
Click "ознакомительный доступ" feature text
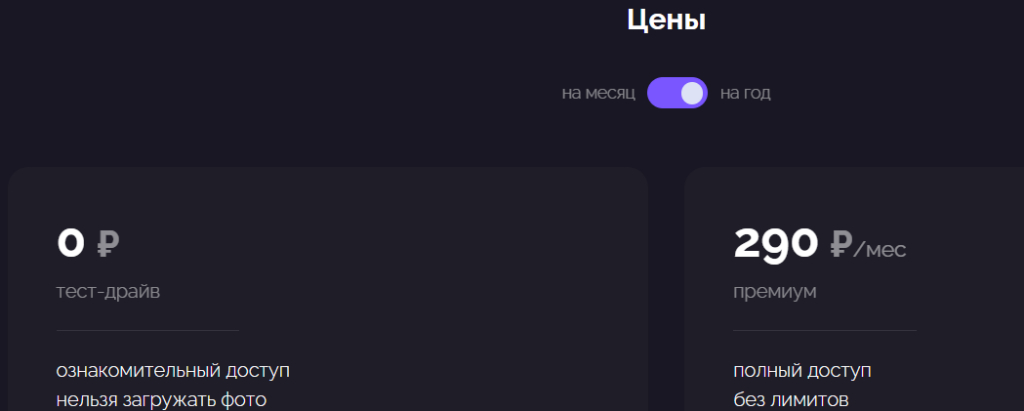pos(173,371)
